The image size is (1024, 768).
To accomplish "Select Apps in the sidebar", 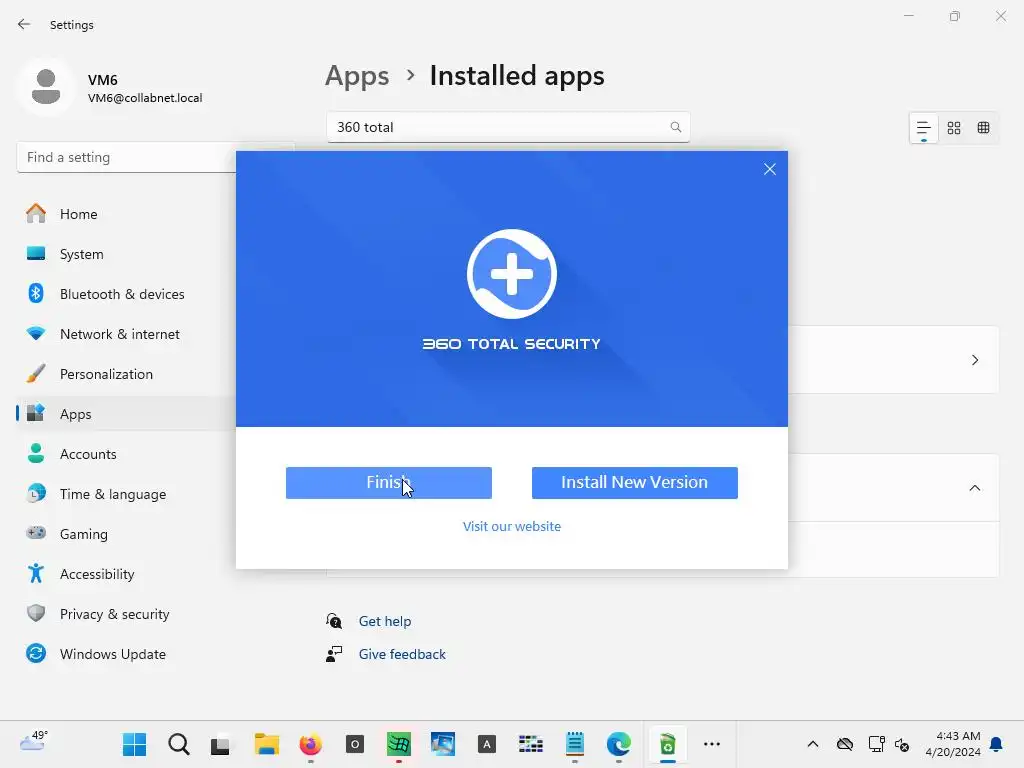I will tap(126, 414).
